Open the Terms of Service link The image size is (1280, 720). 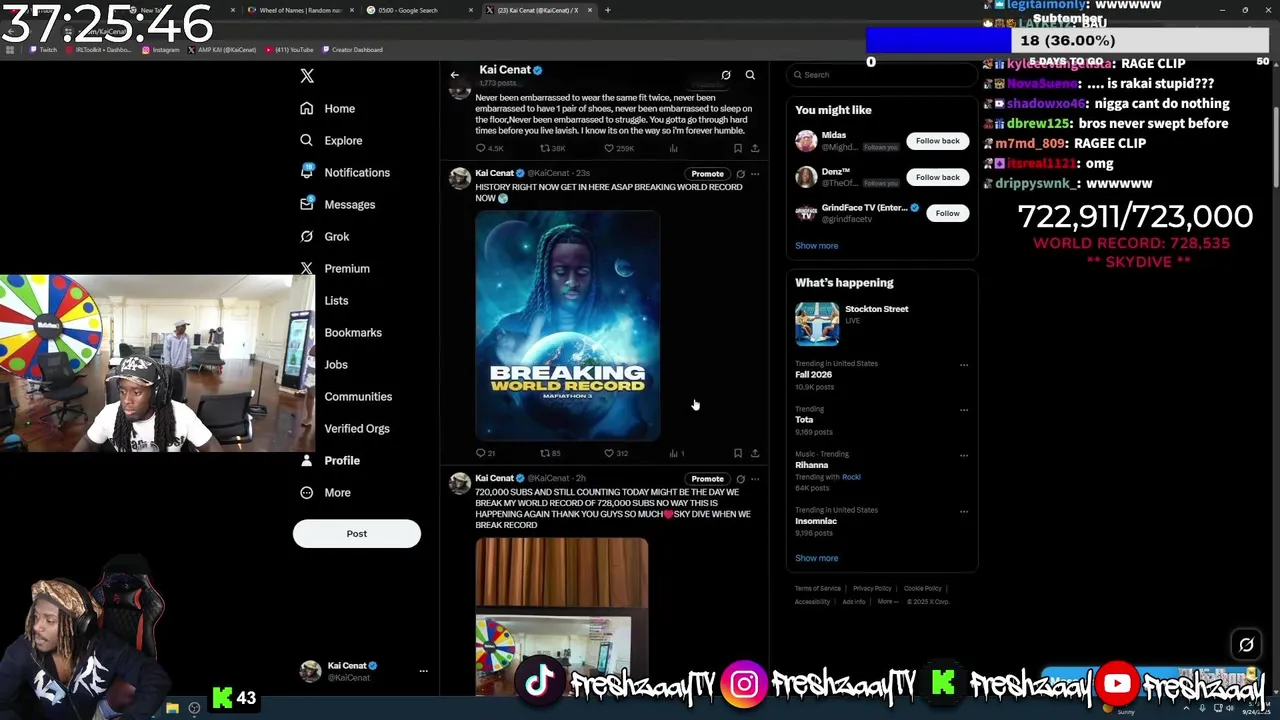point(818,588)
